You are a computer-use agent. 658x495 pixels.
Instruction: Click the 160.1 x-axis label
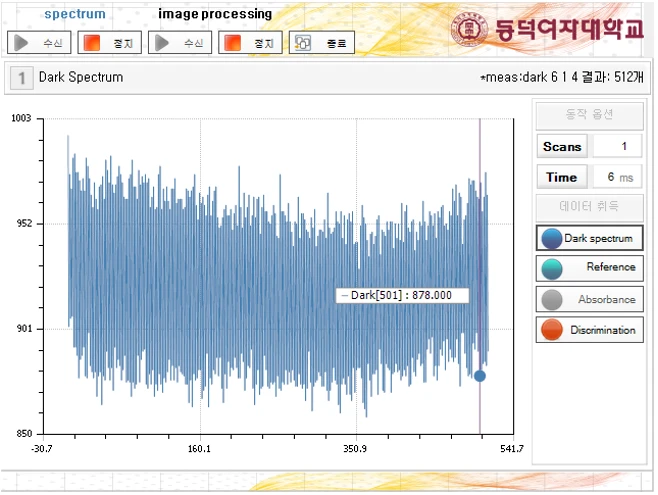coord(199,449)
